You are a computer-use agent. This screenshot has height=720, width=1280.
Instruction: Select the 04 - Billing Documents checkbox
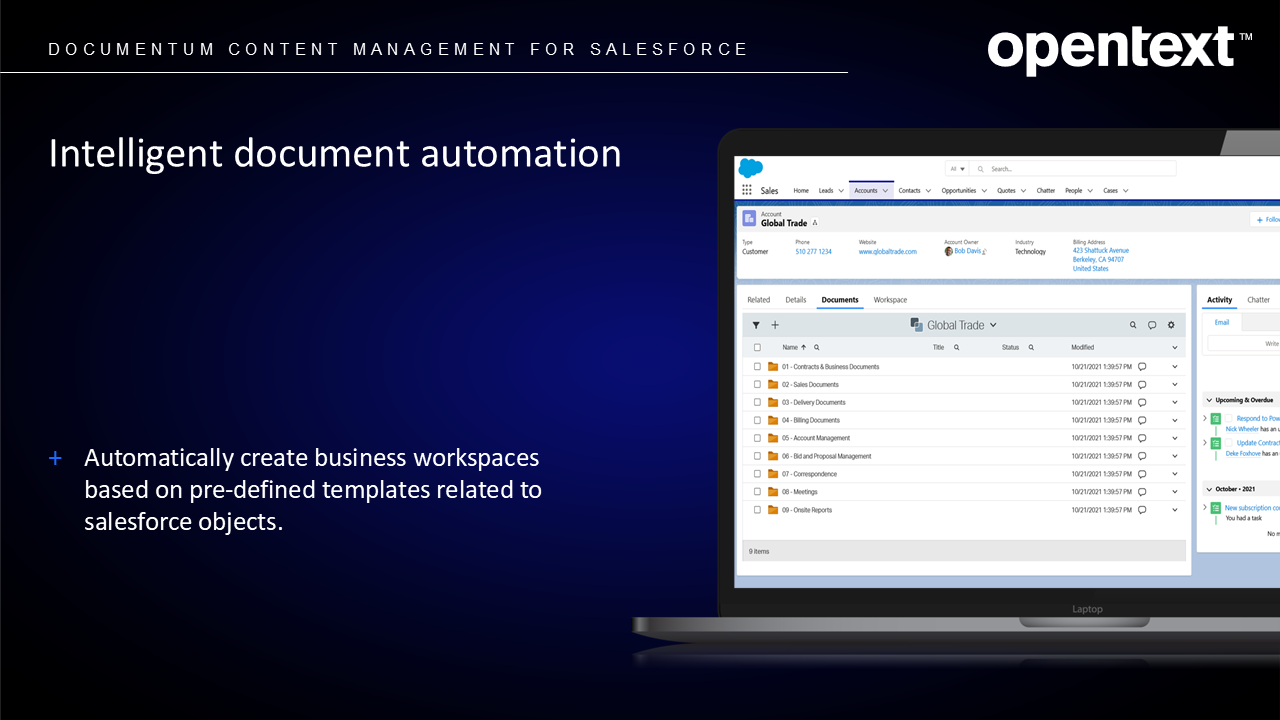tap(757, 421)
